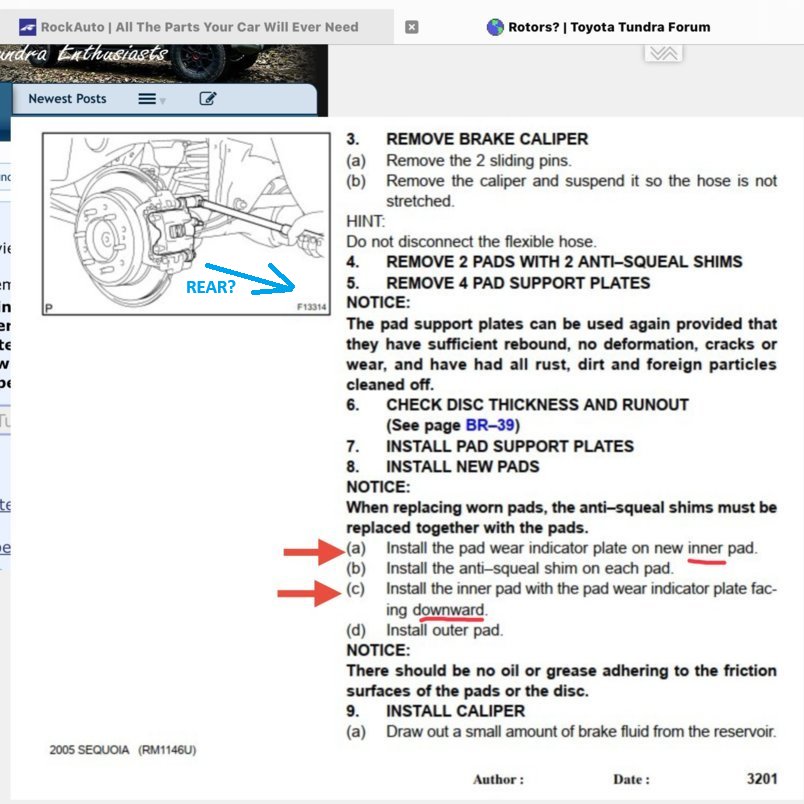Click the notice "There should be no oil or grease"

tap(561, 681)
